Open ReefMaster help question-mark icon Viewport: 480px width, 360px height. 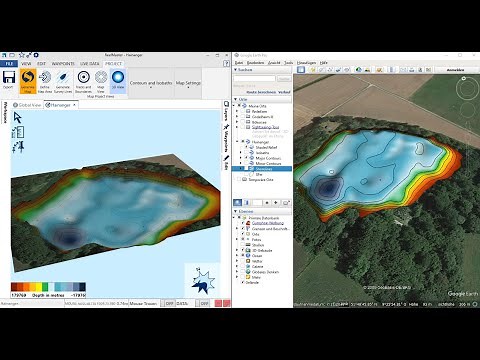[x=226, y=63]
